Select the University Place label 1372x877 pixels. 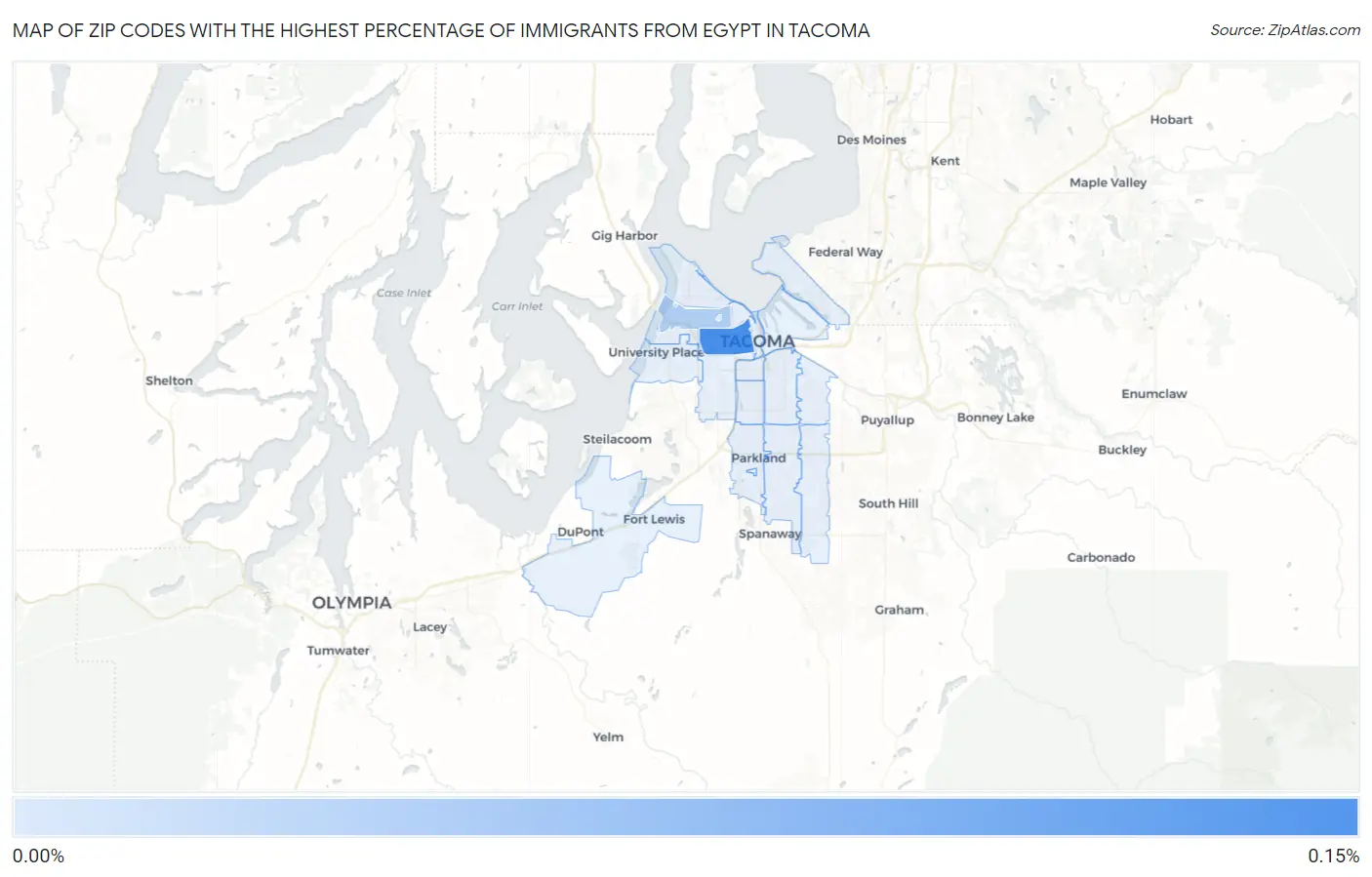[655, 352]
